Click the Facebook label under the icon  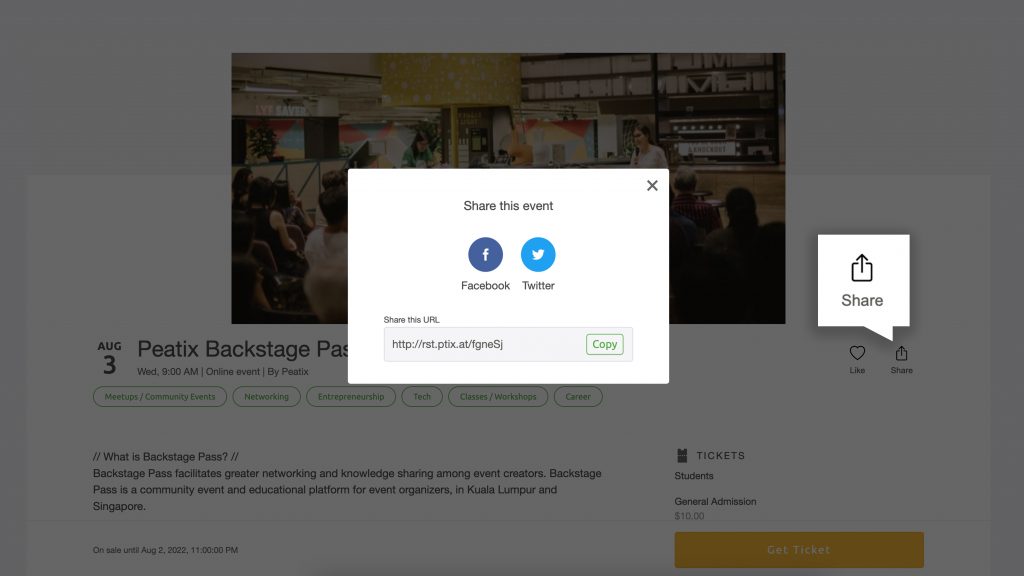pos(485,285)
